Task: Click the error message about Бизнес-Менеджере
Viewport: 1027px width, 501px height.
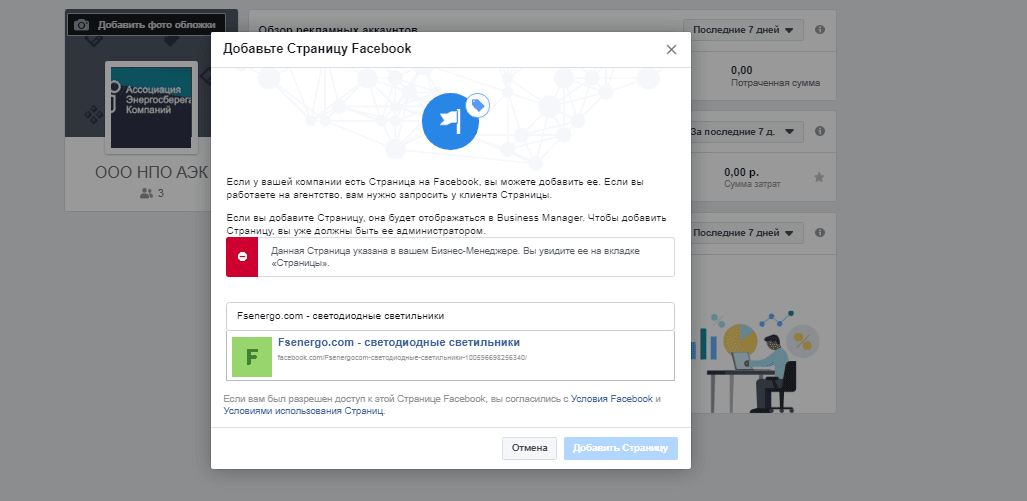Action: point(455,257)
